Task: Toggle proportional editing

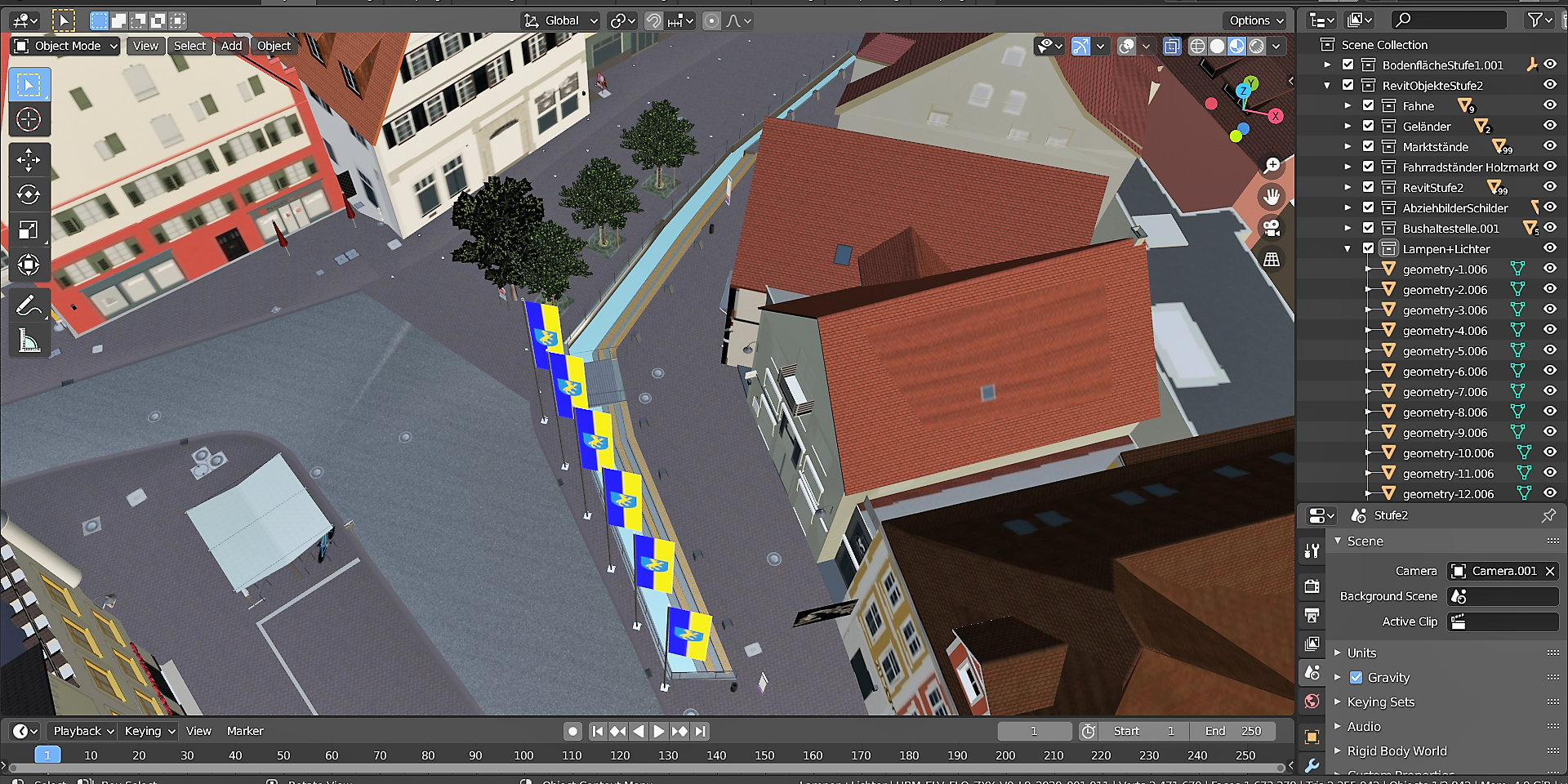Action: [712, 20]
